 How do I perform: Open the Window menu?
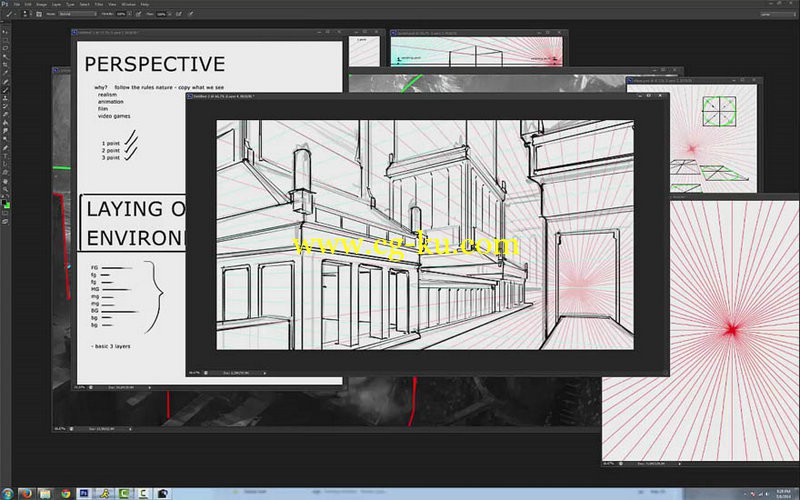pyautogui.click(x=128, y=4)
